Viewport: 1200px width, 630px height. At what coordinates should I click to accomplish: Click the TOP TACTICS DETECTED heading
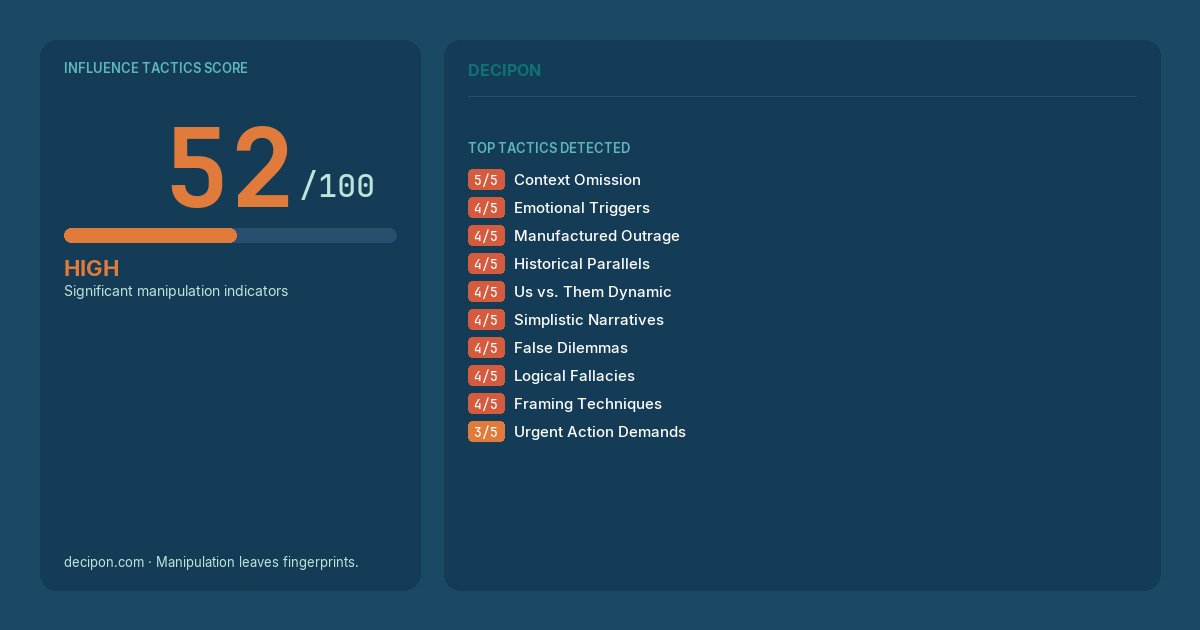click(x=549, y=148)
